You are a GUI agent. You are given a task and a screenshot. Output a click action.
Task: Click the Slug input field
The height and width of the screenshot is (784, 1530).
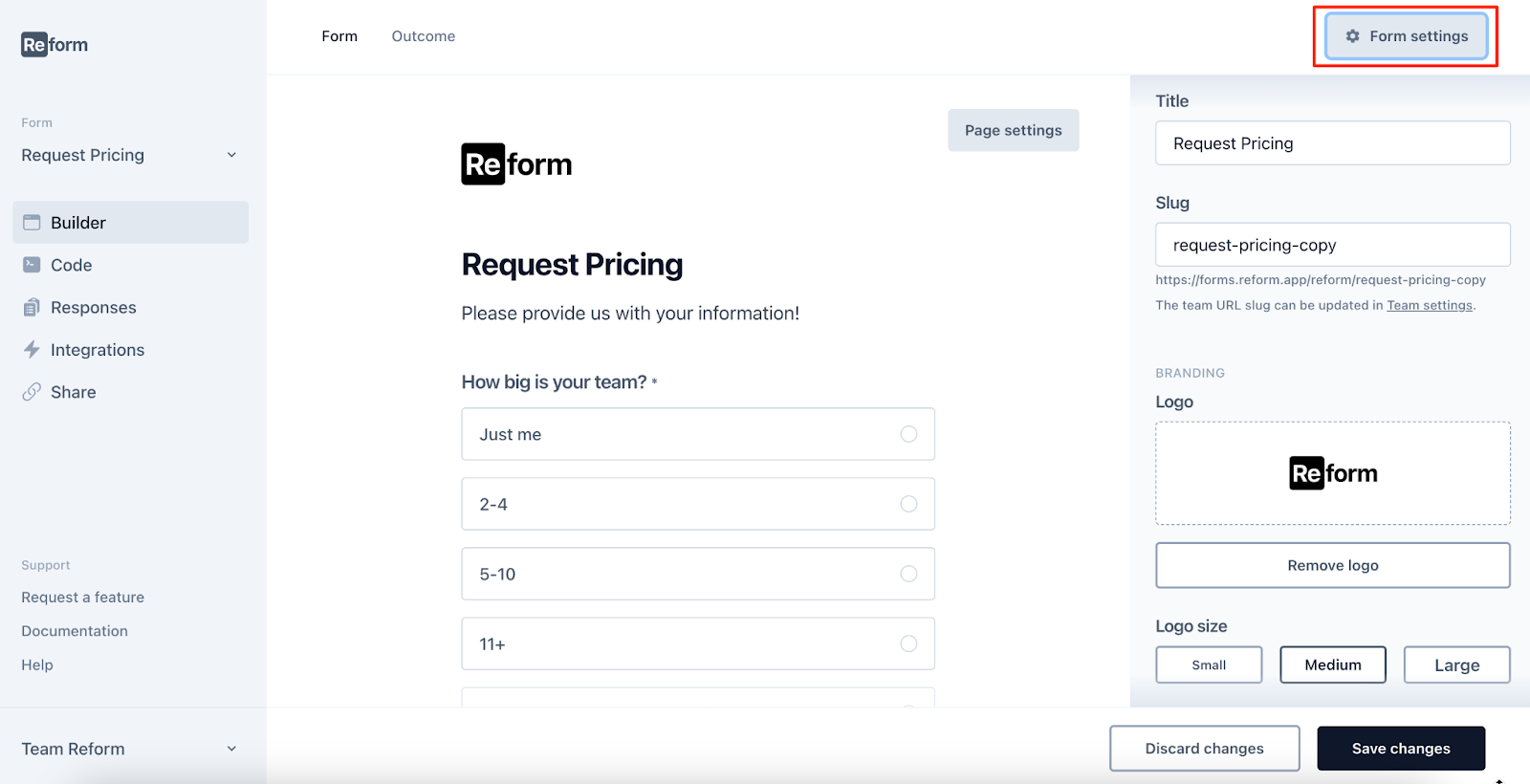[x=1332, y=245]
